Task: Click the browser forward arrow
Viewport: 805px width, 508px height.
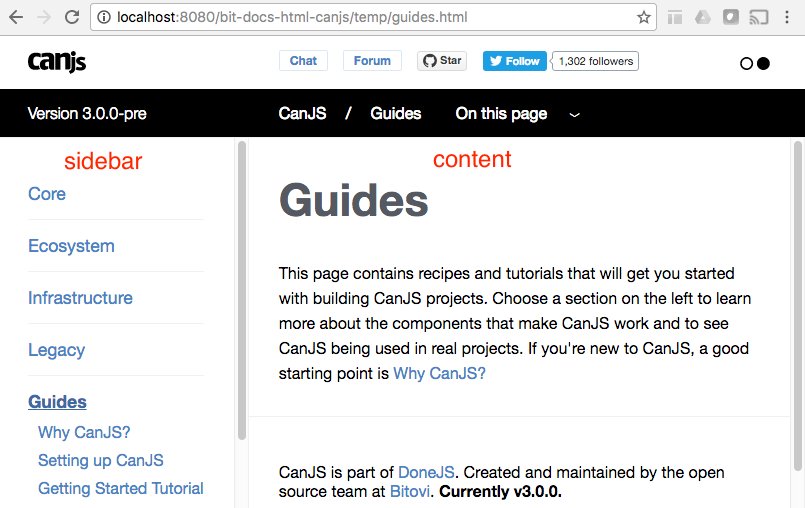Action: (44, 17)
